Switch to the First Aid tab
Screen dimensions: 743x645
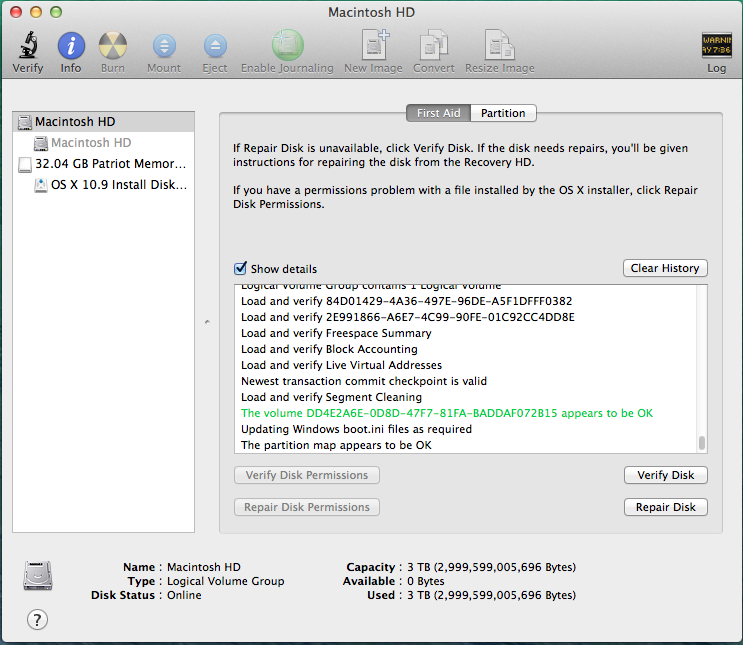click(438, 113)
